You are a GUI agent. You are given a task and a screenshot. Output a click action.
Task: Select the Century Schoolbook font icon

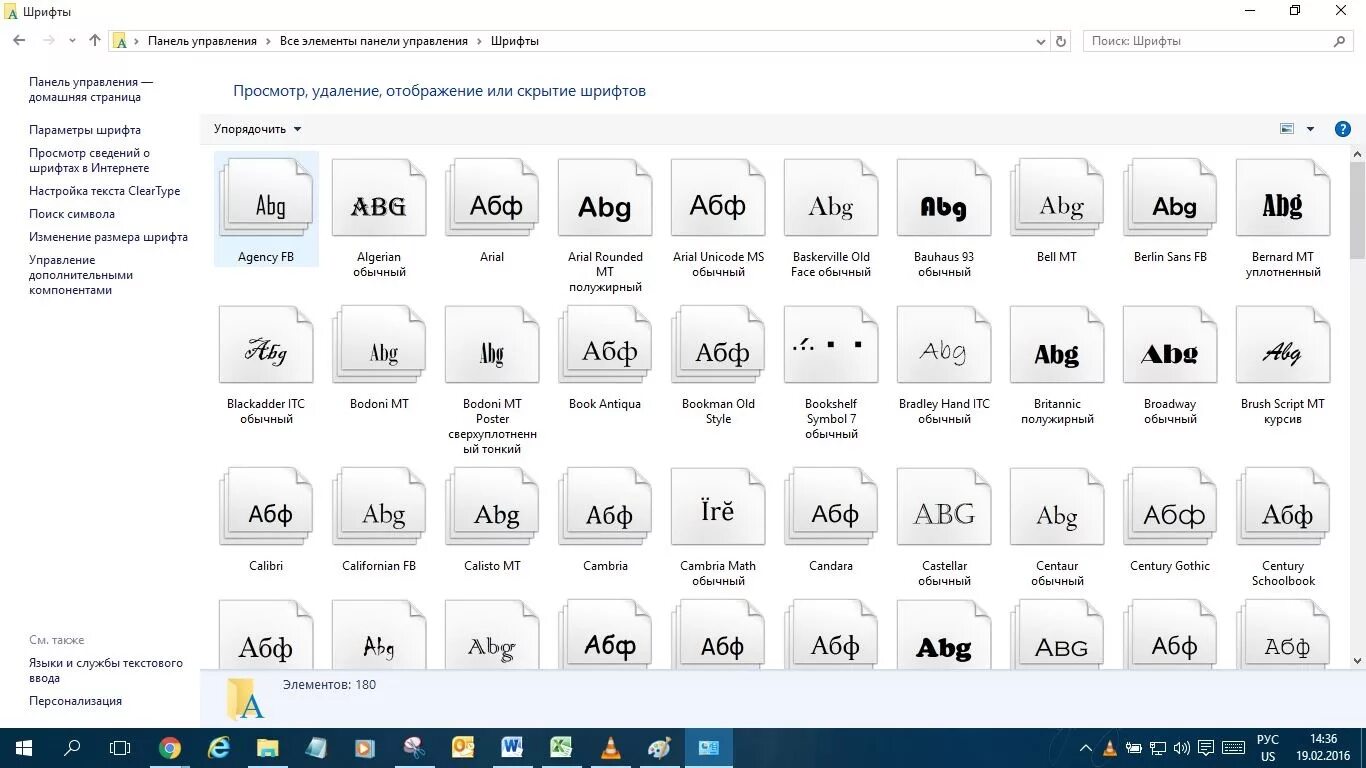(x=1283, y=506)
